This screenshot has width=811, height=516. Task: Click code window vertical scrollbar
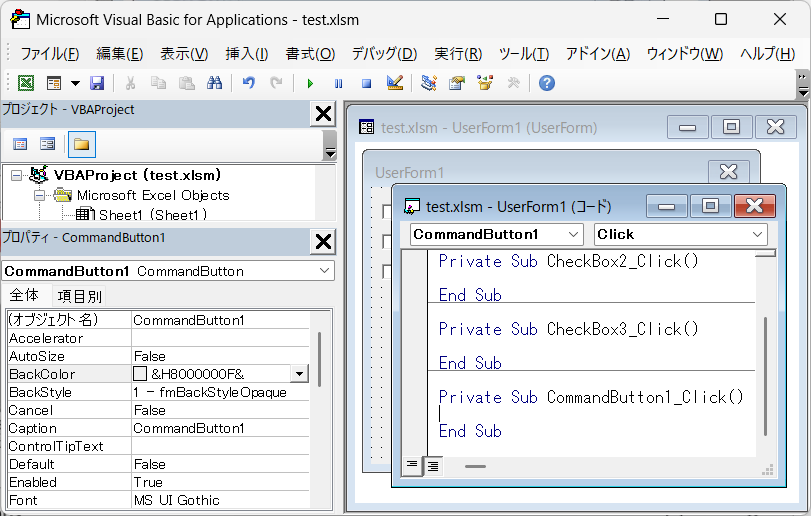tap(765, 376)
